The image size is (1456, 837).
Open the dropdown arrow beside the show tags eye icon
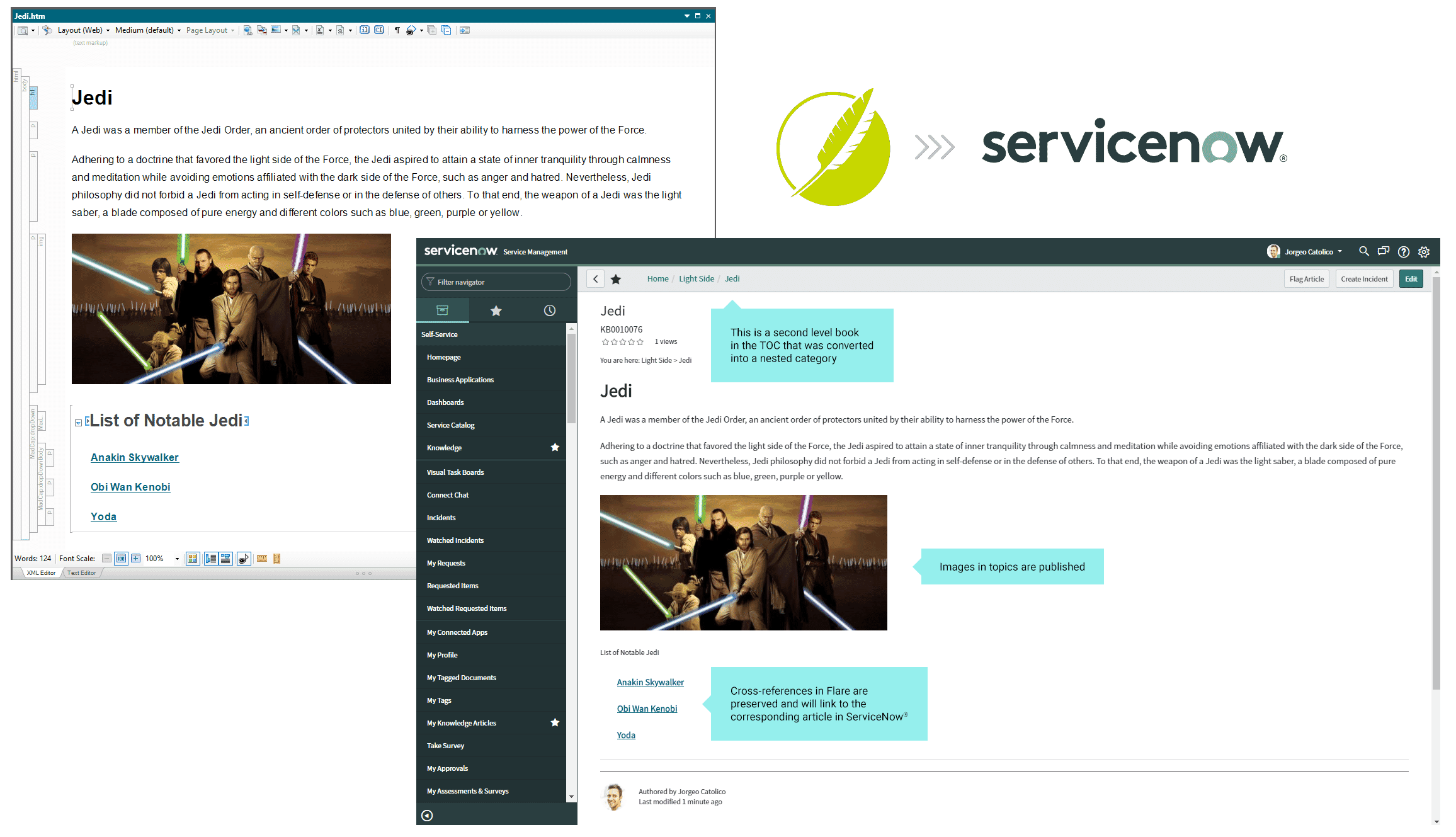[421, 30]
